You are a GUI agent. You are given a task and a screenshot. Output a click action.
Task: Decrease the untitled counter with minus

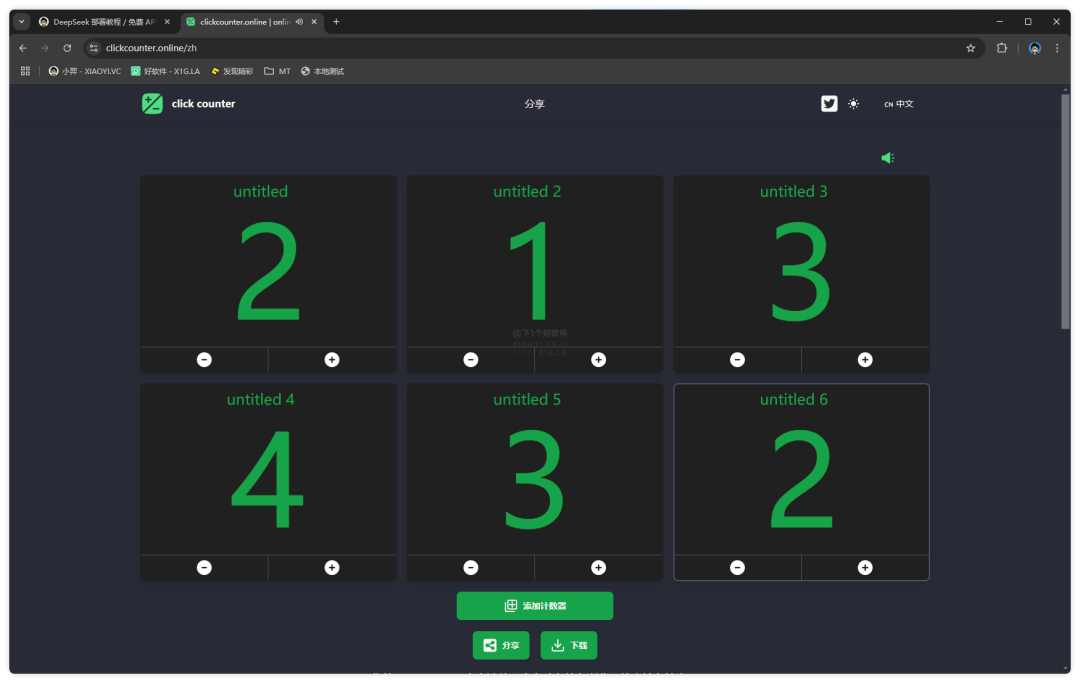[204, 359]
